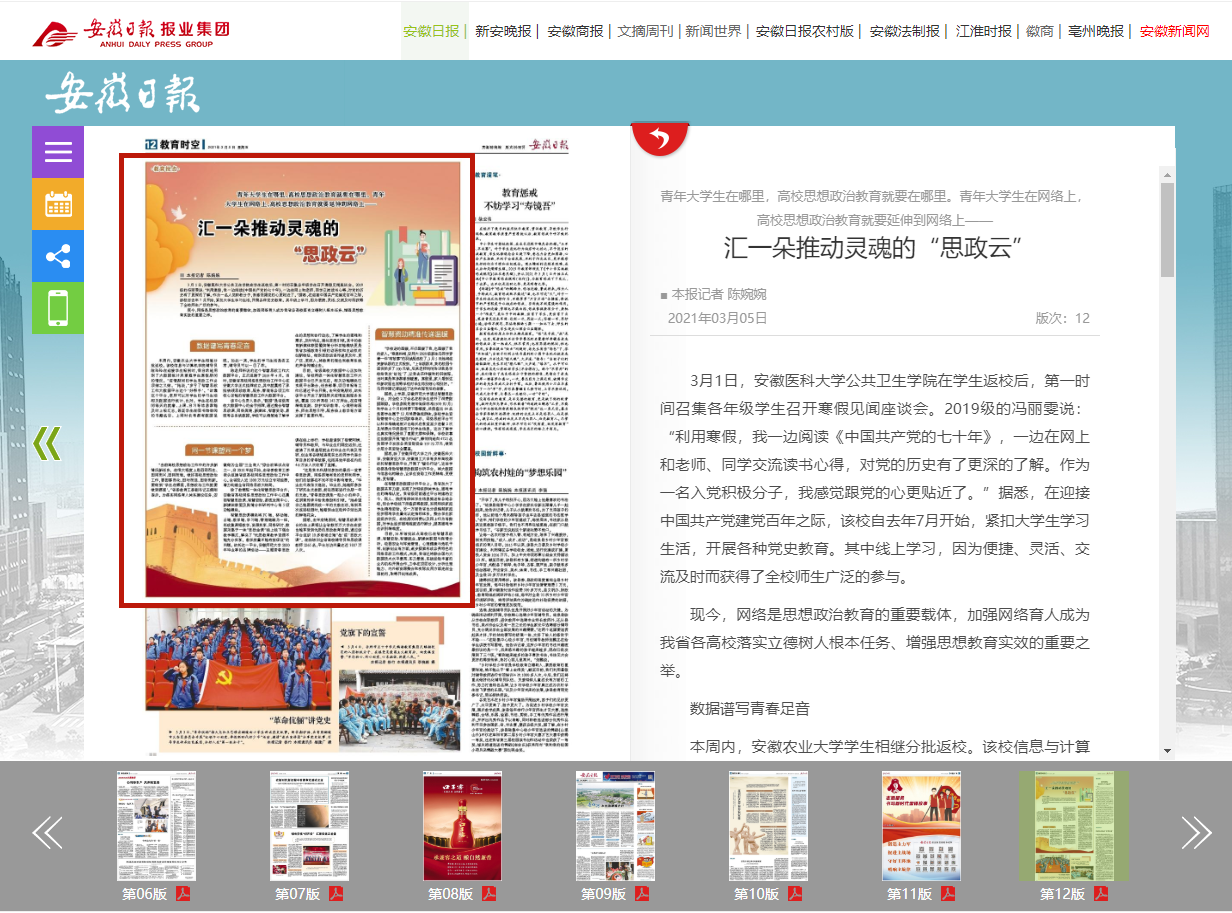1232x913 pixels.
Task: Download PDF icon for 第06版
Action: pyautogui.click(x=183, y=894)
